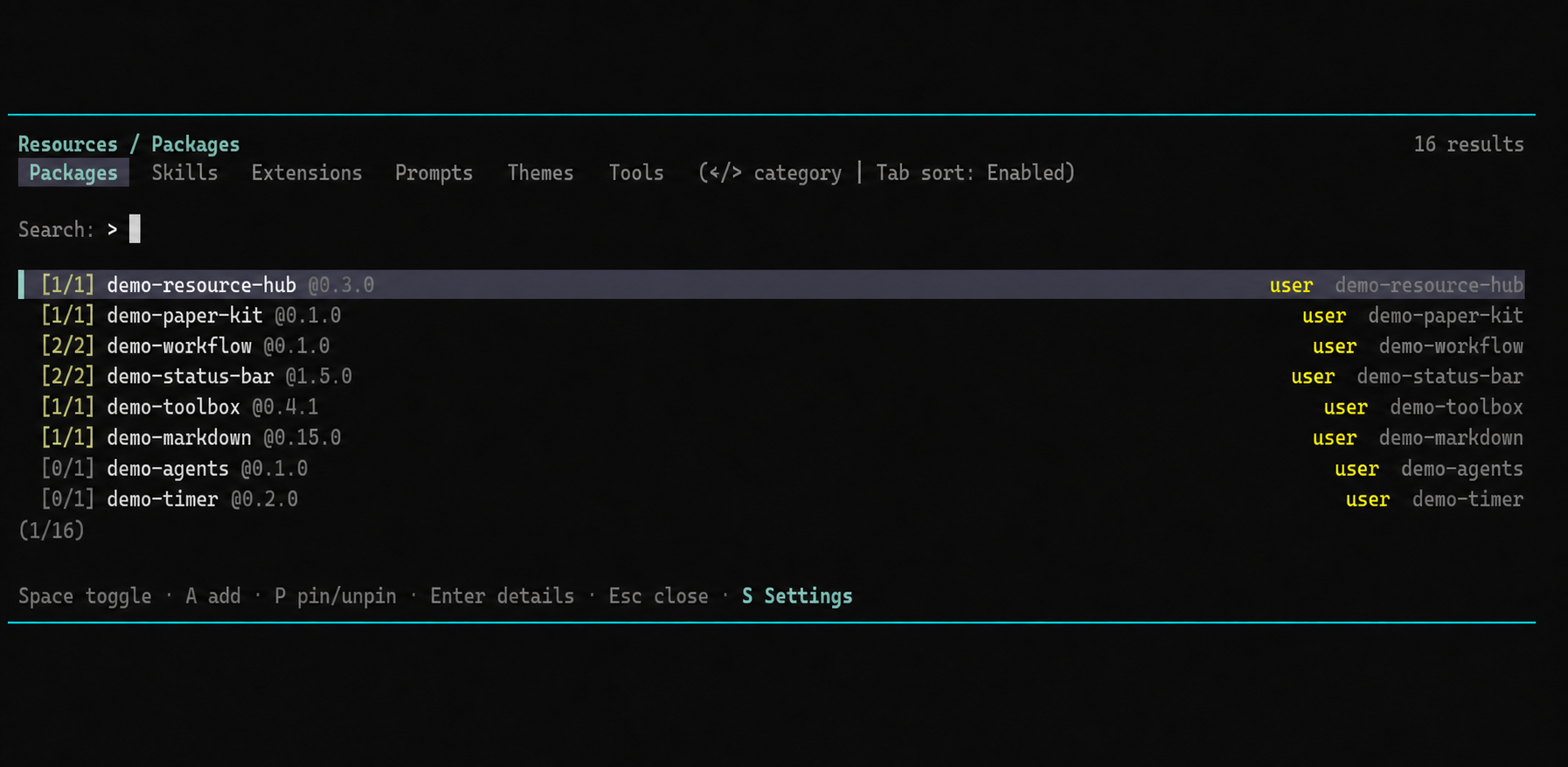Click the A add hint
This screenshot has width=1568, height=767.
tap(212, 596)
